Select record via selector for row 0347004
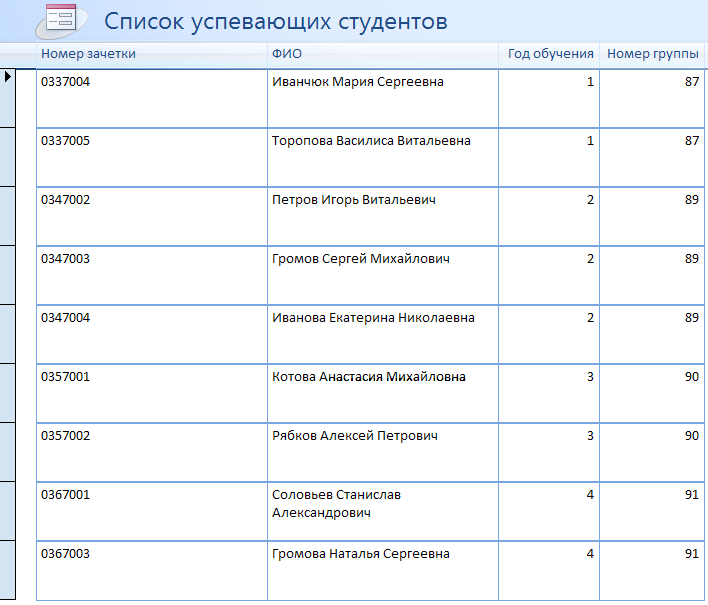708x605 pixels. (x=8, y=334)
